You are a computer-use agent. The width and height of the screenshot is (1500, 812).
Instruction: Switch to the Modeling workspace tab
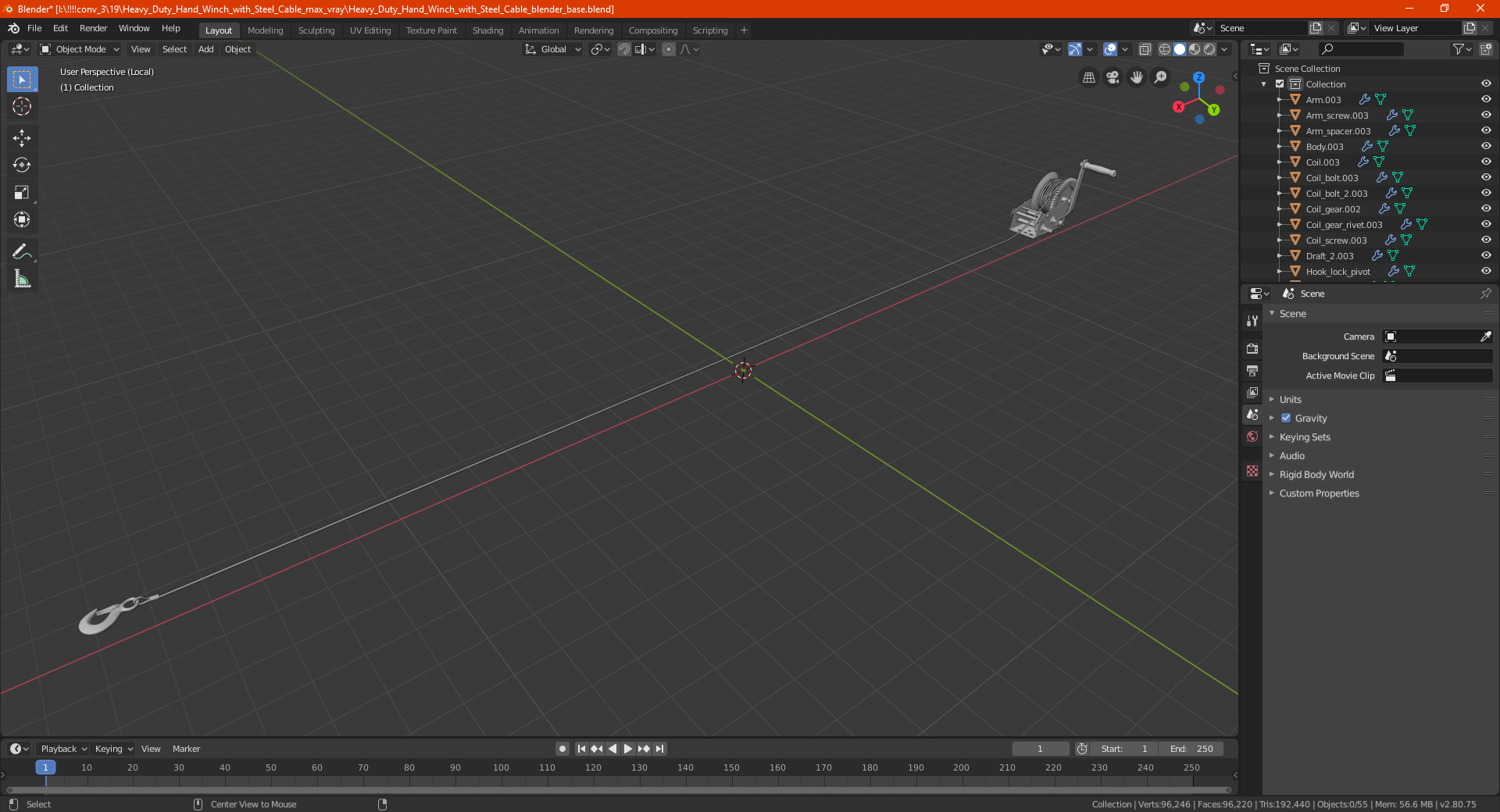(265, 30)
